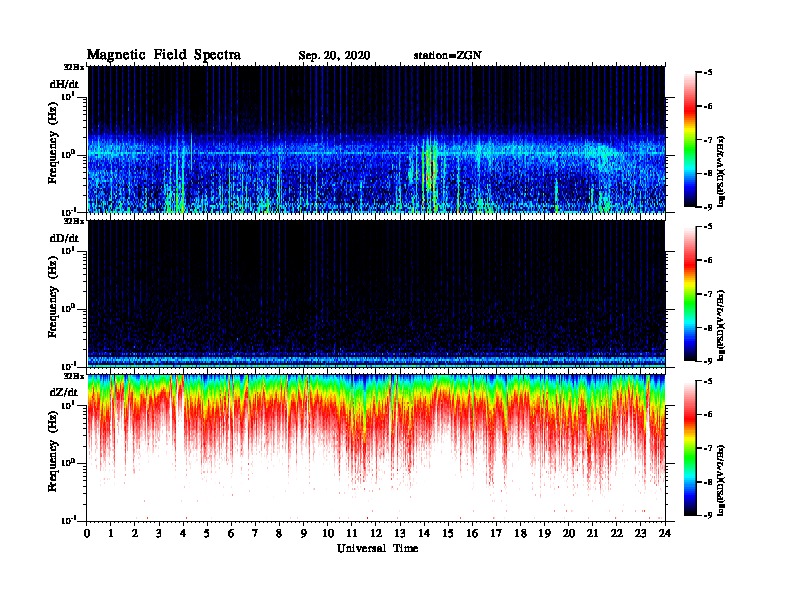This screenshot has height=612, width=792.
Task: Click hour "6" on Universal Time axis
Action: pyautogui.click(x=232, y=533)
